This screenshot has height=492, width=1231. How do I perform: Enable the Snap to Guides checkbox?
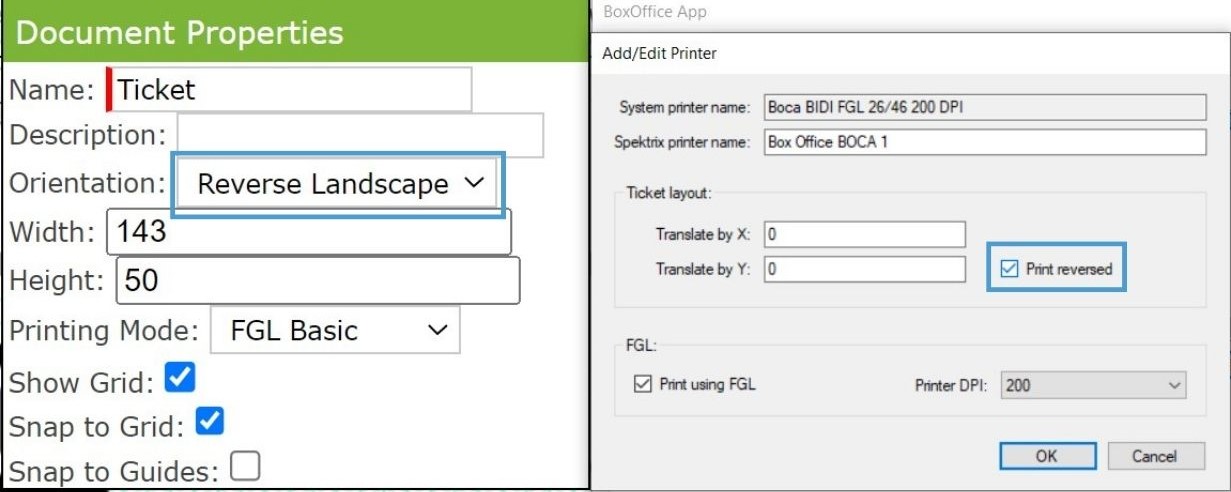click(x=245, y=466)
